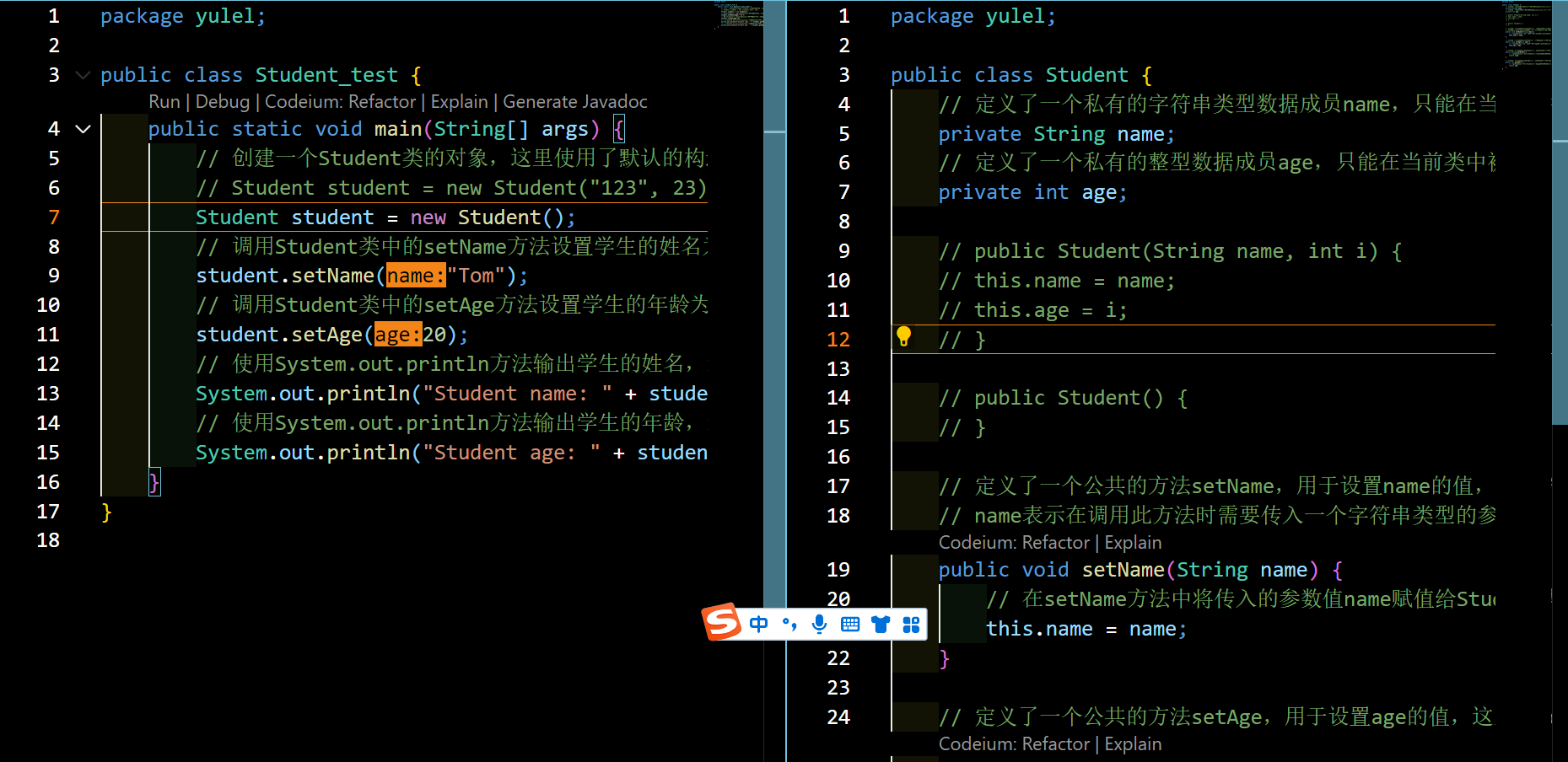The width and height of the screenshot is (1568, 762).
Task: Open the Sogou skin shirt icon
Action: (x=881, y=624)
